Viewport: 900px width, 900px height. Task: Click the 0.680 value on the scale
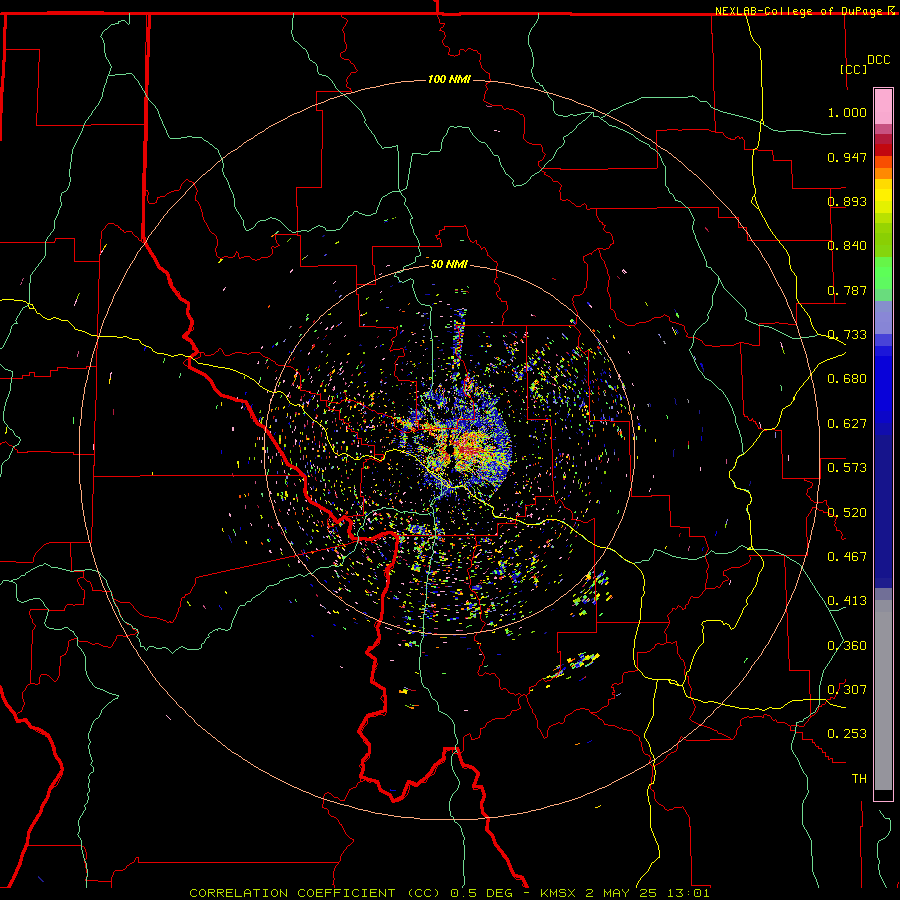tap(847, 379)
